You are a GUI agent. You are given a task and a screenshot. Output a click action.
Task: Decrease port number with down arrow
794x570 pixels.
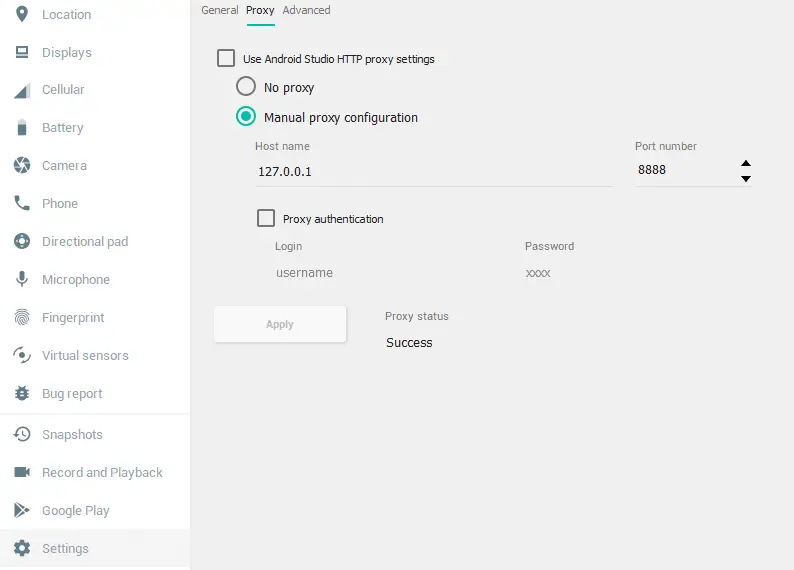746,179
